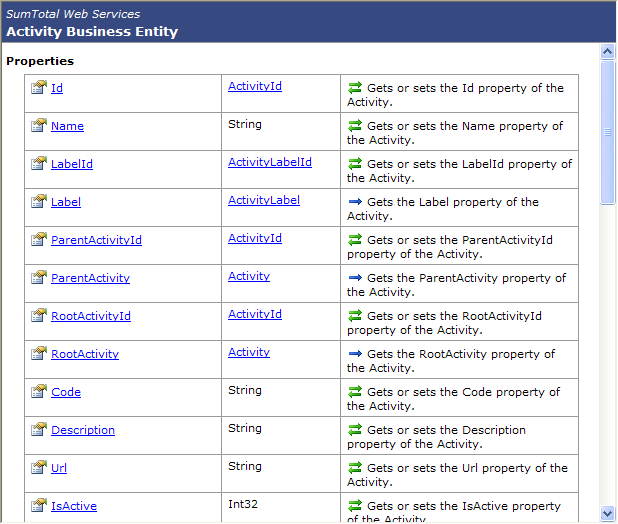Click the get/set arrows icon in Description row
Screen dimensions: 618x524
click(x=354, y=430)
